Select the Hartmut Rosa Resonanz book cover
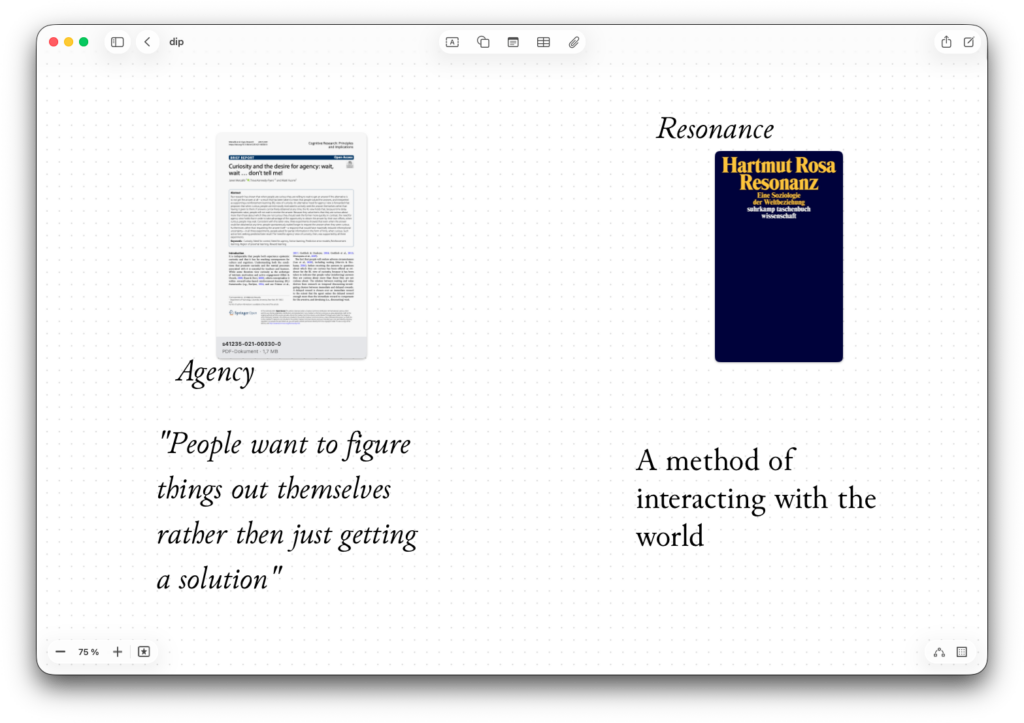The height and width of the screenshot is (723, 1024). (x=778, y=256)
